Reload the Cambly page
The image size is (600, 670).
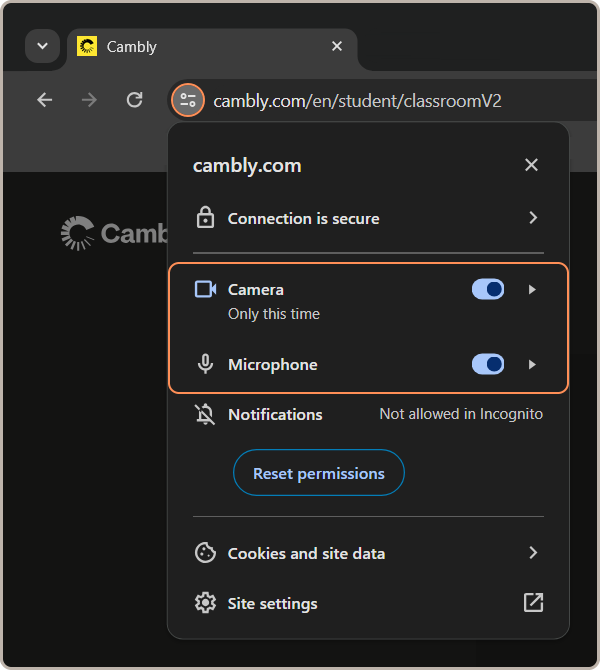tap(134, 100)
